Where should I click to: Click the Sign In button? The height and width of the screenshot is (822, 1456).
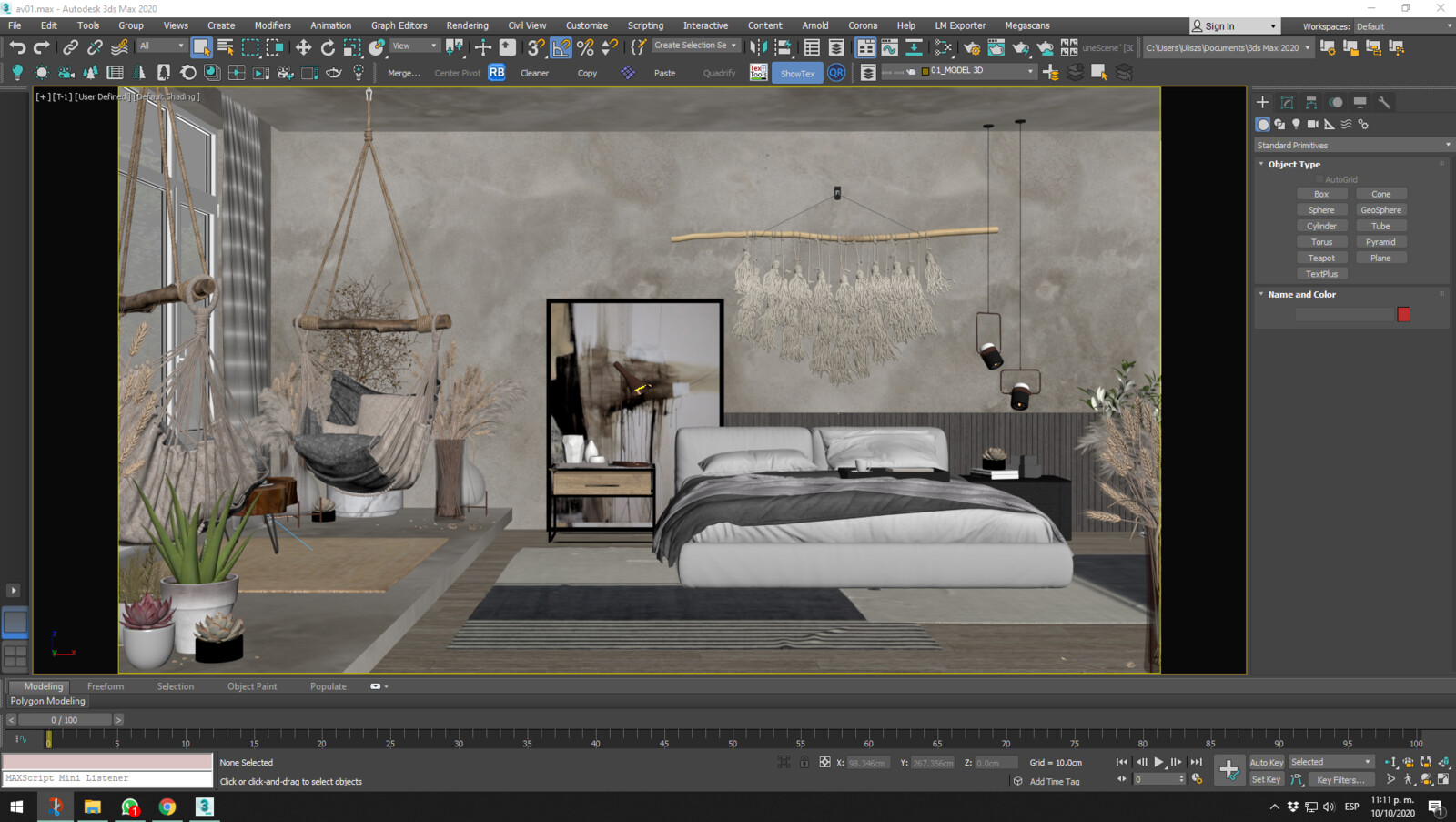coord(1234,26)
